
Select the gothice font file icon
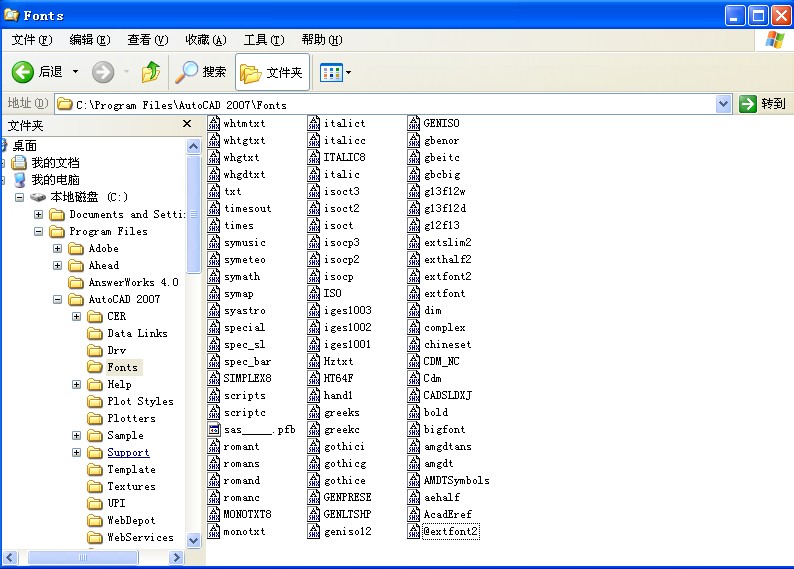click(314, 480)
